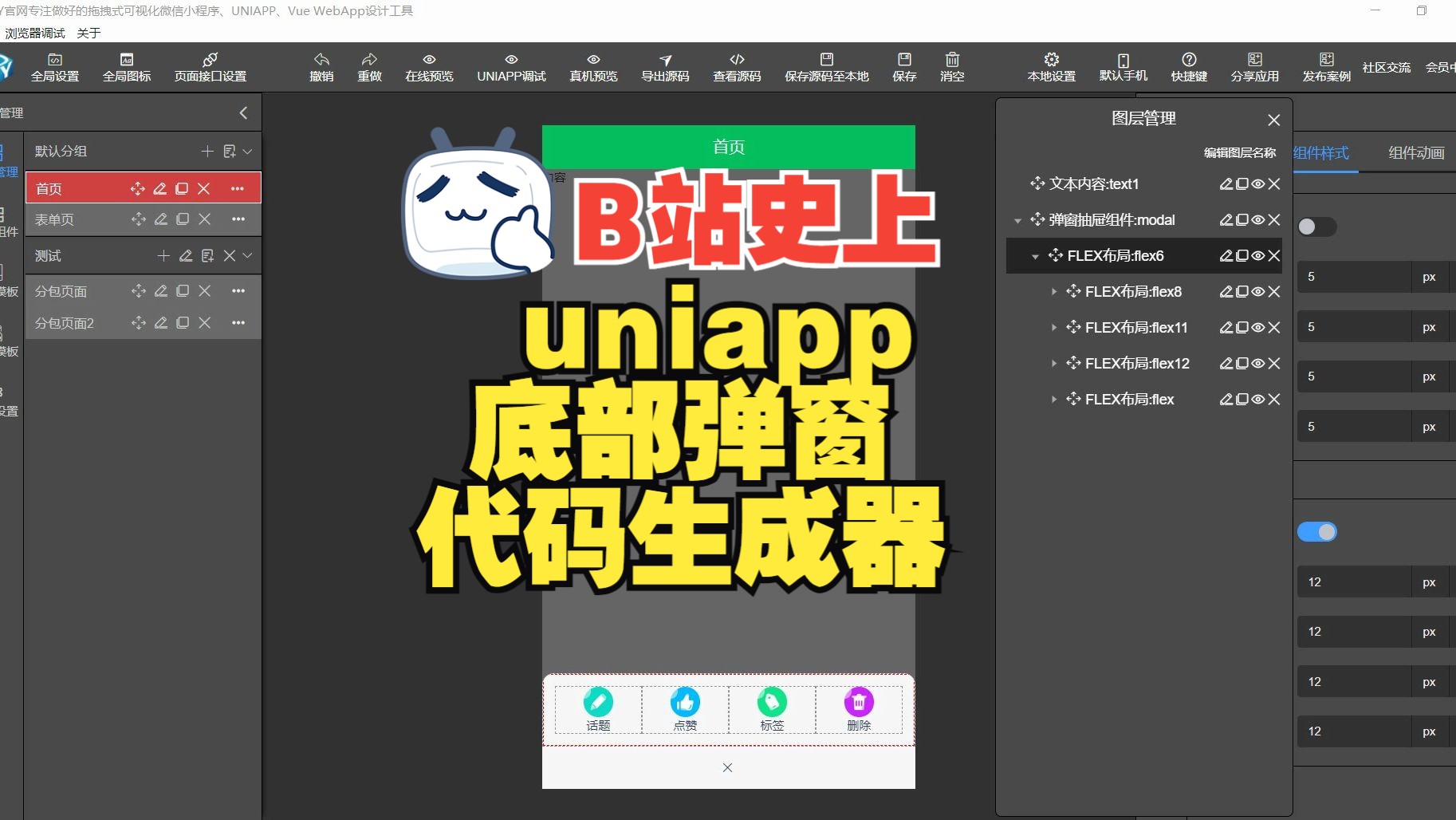1456x820 pixels.
Task: Hide the 文本内容:text1 layer
Action: pos(1258,183)
